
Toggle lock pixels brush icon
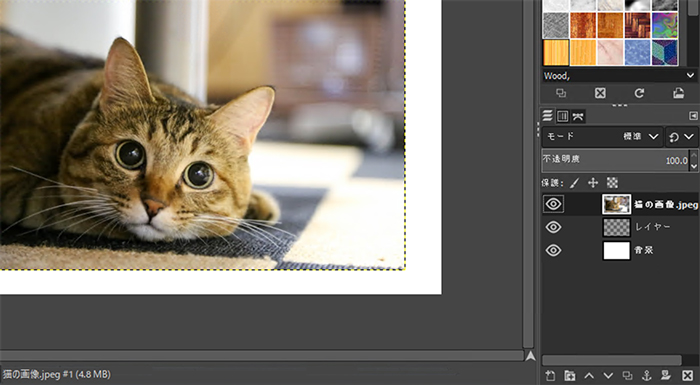point(574,183)
